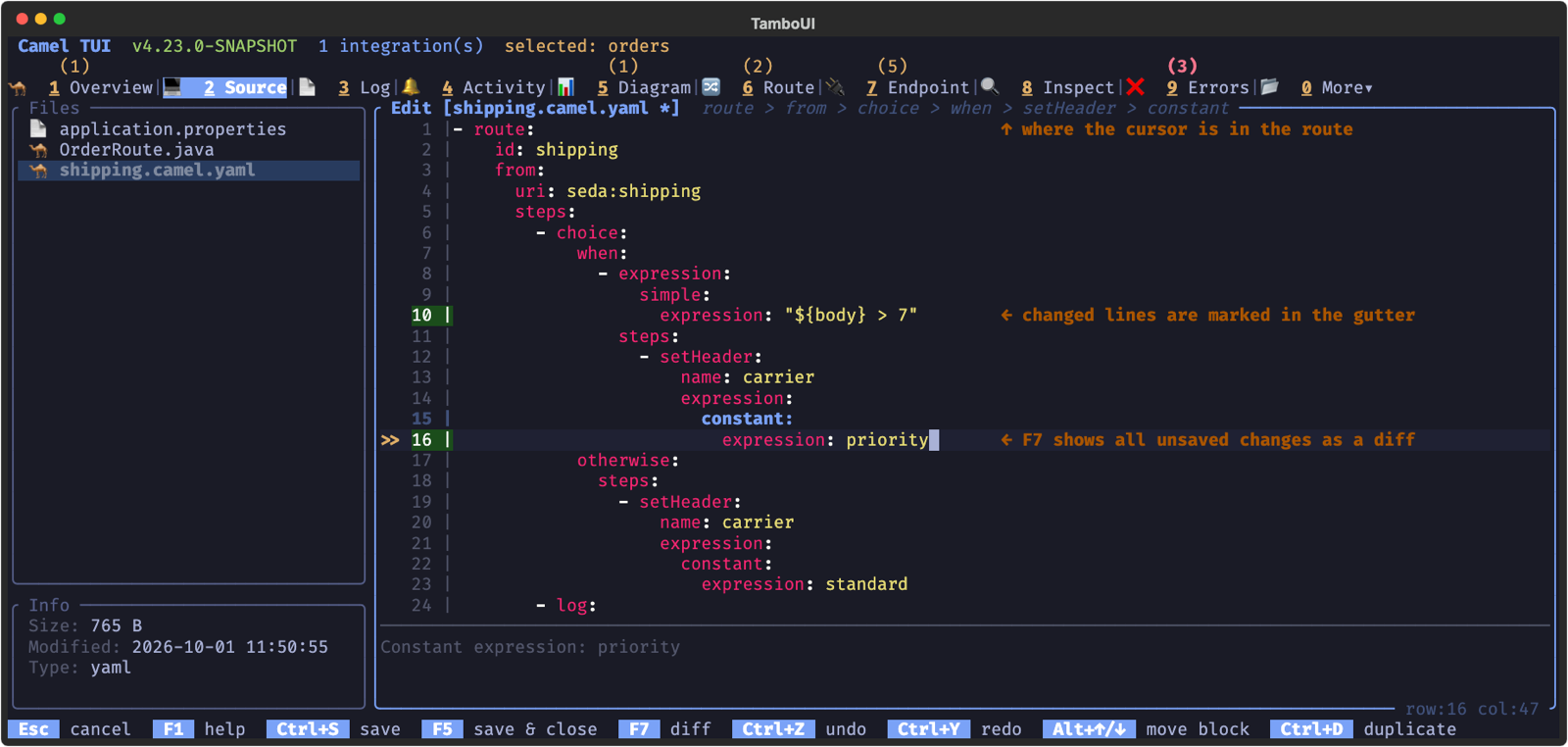Click the magnifier icon before Inspect
The height and width of the screenshot is (747, 1568).
990,87
